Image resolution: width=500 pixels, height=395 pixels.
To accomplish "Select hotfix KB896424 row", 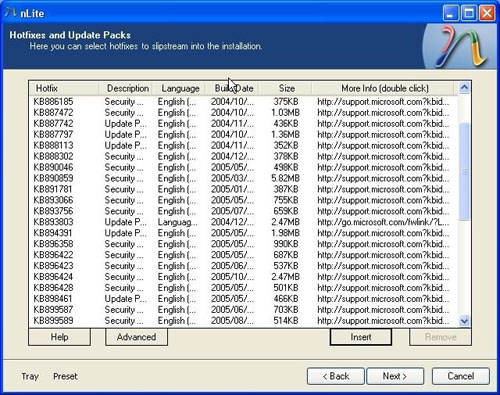I will 243,277.
